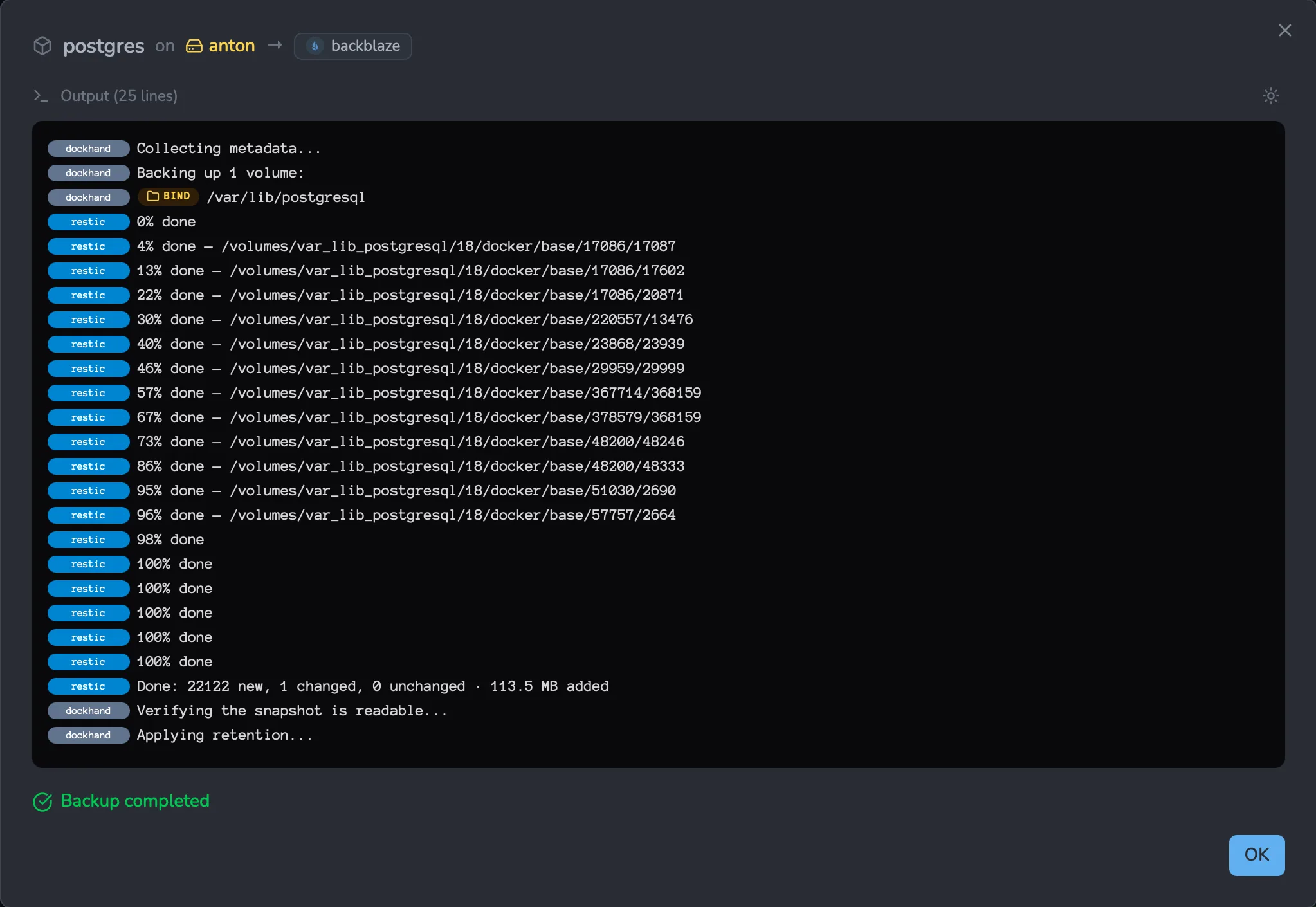Click the '95% done' log line
The height and width of the screenshot is (907, 1316).
[406, 491]
